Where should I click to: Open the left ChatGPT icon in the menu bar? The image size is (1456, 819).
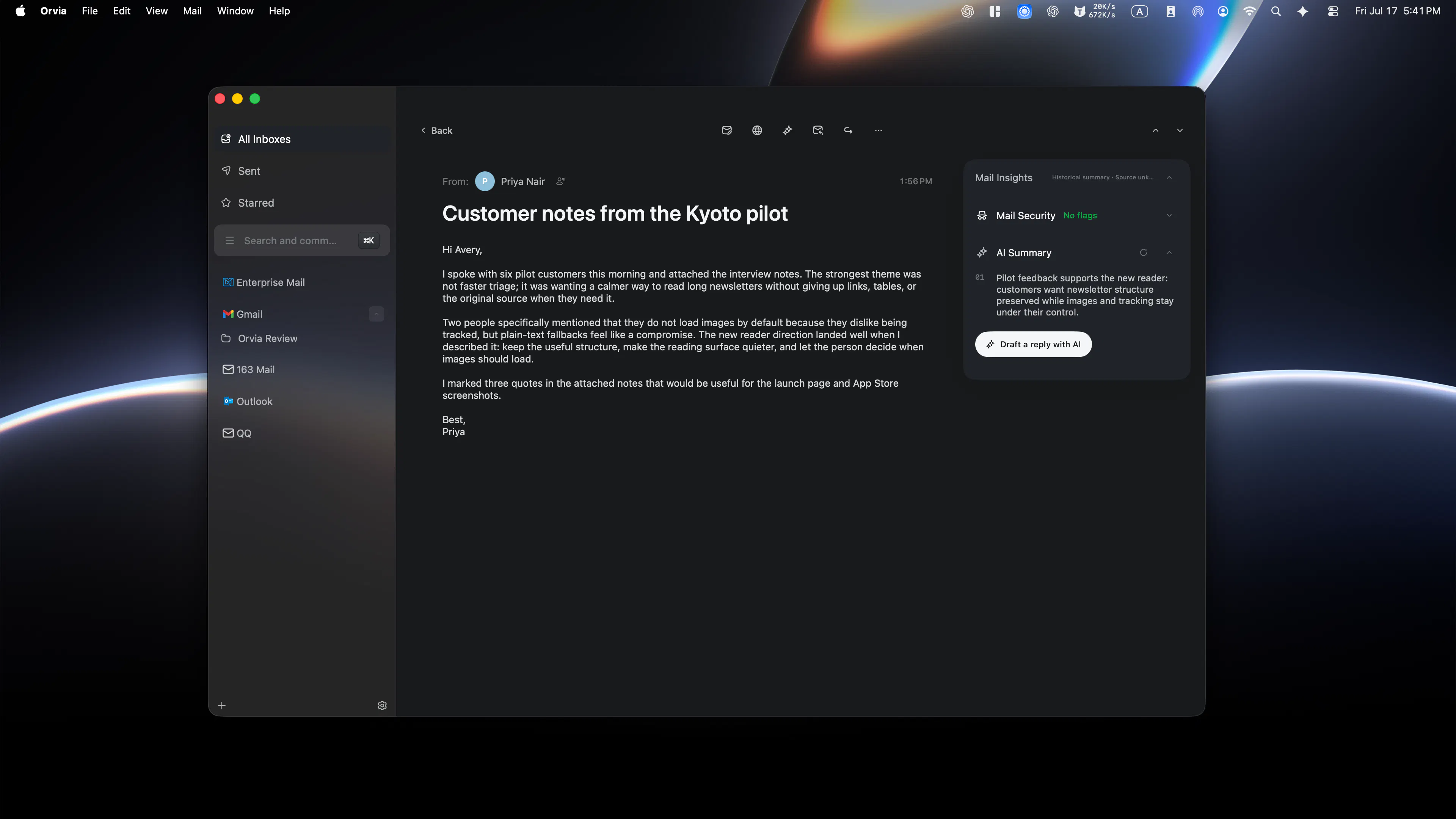coord(968,11)
